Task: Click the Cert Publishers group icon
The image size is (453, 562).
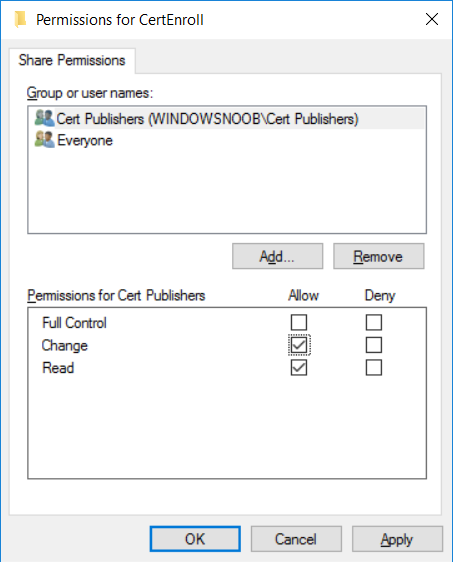Action: (44, 118)
